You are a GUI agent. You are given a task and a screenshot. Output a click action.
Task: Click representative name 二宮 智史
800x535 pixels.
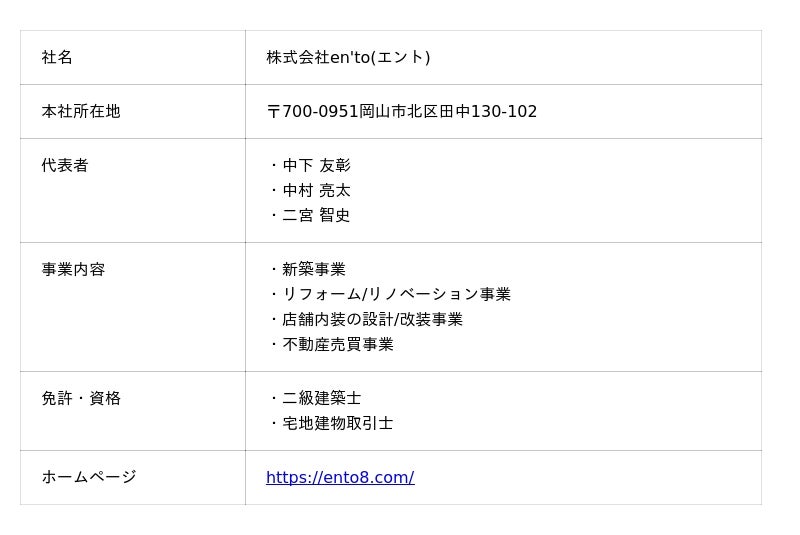[x=316, y=216]
